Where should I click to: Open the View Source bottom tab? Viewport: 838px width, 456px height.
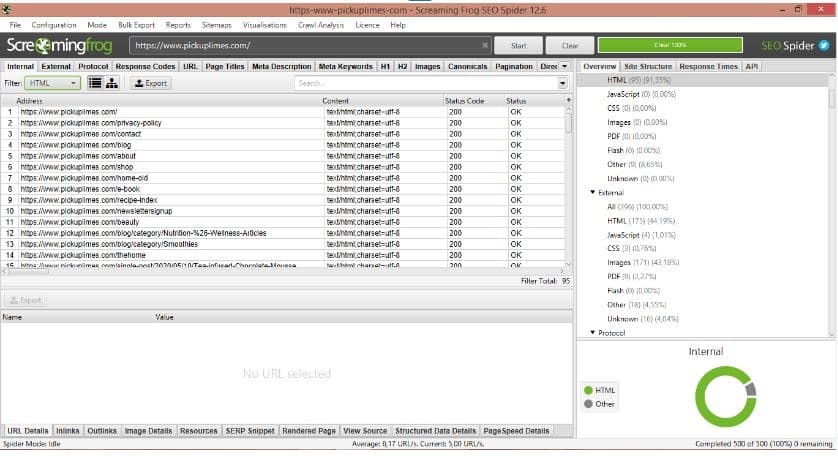[365, 431]
